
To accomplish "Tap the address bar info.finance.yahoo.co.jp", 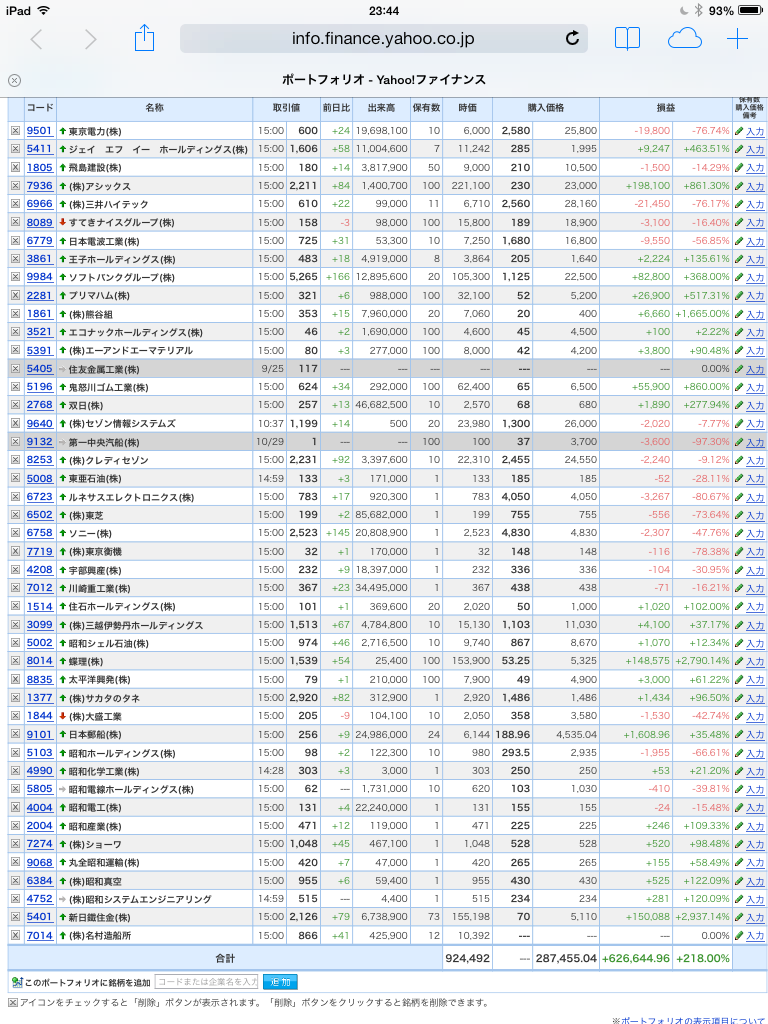I will coord(383,39).
